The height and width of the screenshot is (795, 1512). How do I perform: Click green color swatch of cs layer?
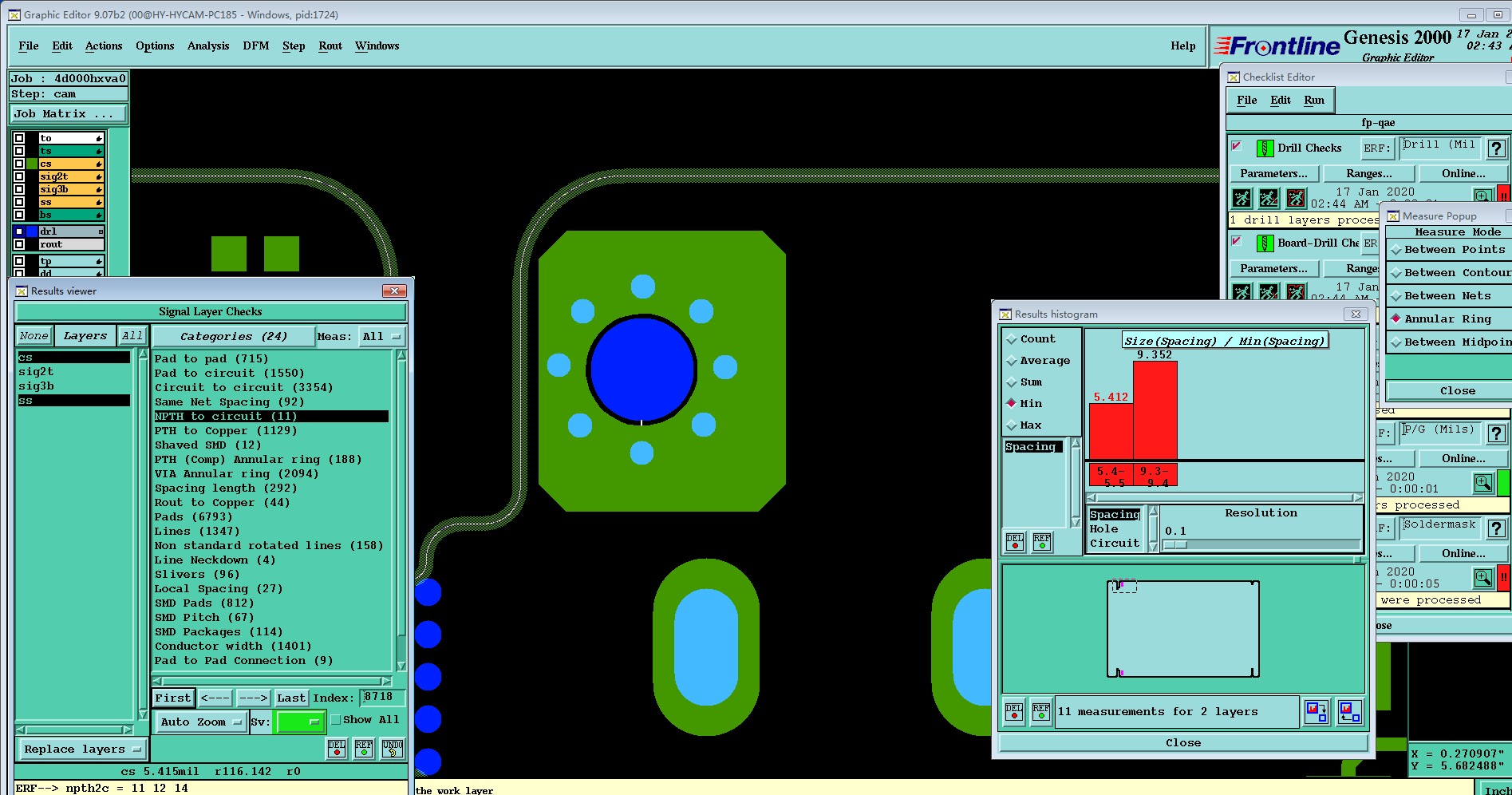click(32, 164)
